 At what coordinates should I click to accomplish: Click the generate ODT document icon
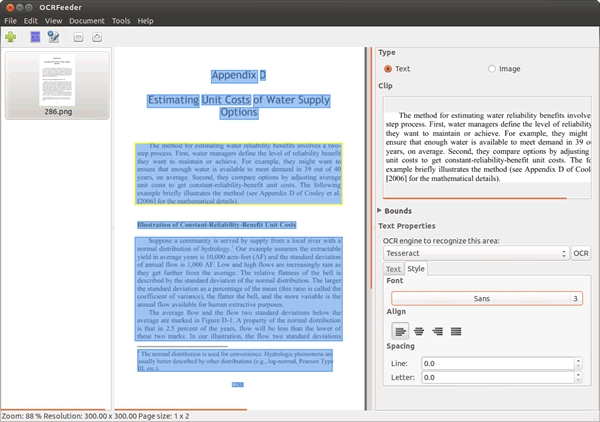53,37
